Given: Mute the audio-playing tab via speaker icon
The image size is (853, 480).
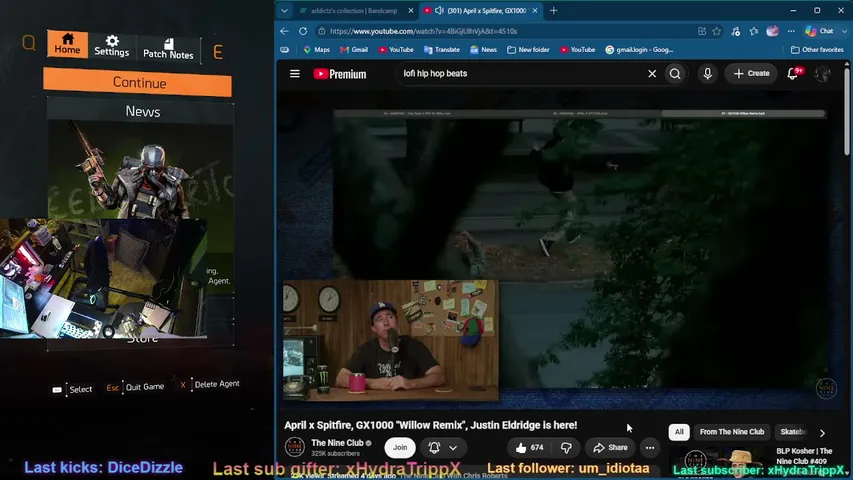Looking at the screenshot, I should pos(439,10).
